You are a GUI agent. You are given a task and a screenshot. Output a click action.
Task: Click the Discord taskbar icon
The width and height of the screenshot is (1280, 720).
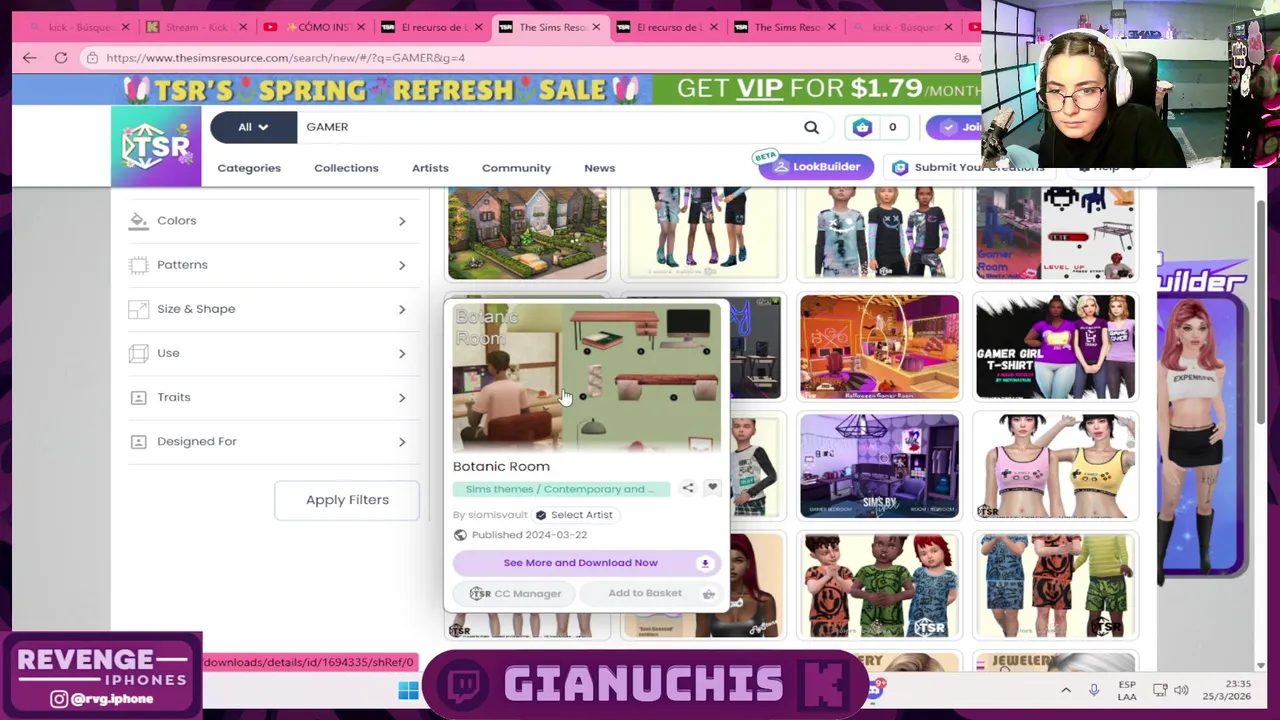click(x=876, y=688)
